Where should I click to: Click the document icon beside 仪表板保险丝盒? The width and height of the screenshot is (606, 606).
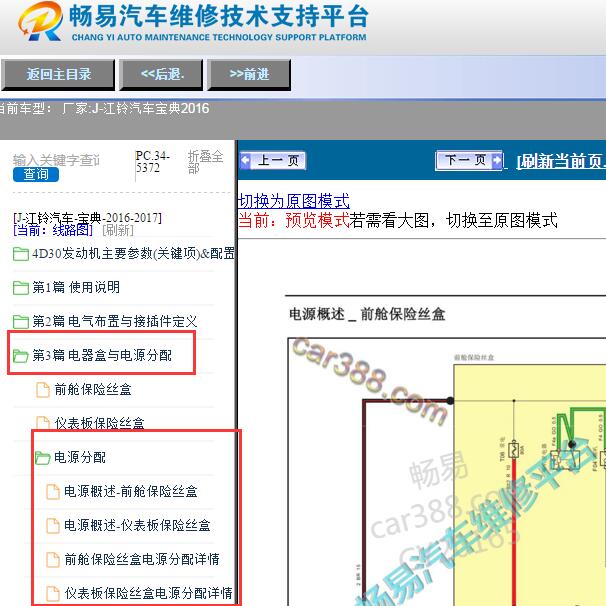click(x=43, y=423)
